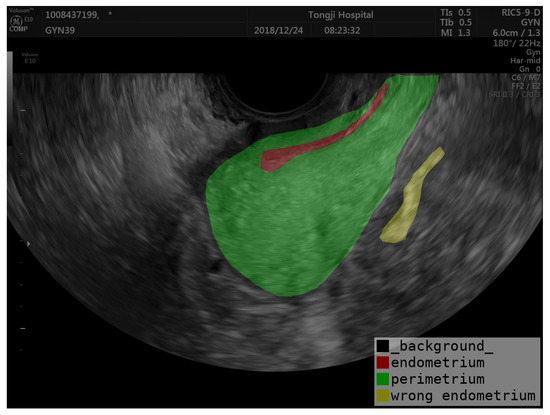Click the Har-mid setting label
Image resolution: width=550 pixels, height=415 pixels.
coord(525,60)
